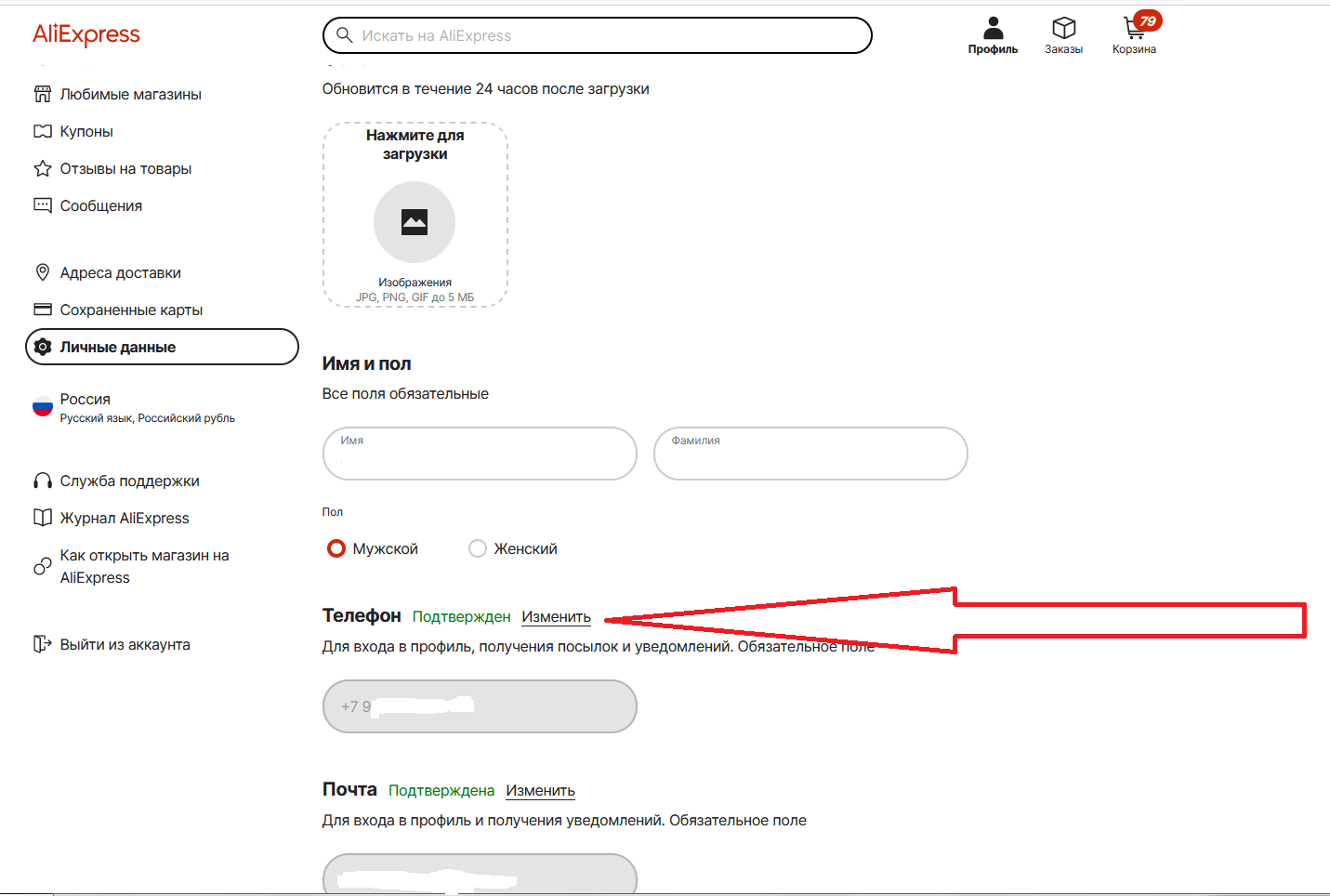The image size is (1330, 896).
Task: Click the image placeholder upload icon
Action: (415, 222)
